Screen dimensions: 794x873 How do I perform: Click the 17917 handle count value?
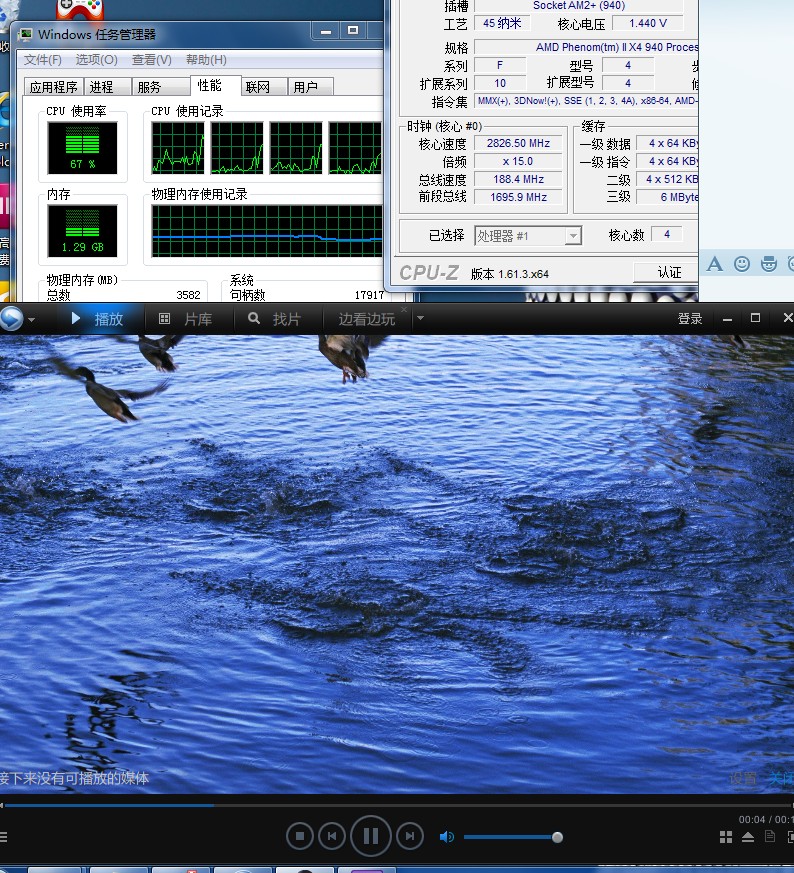coord(369,295)
